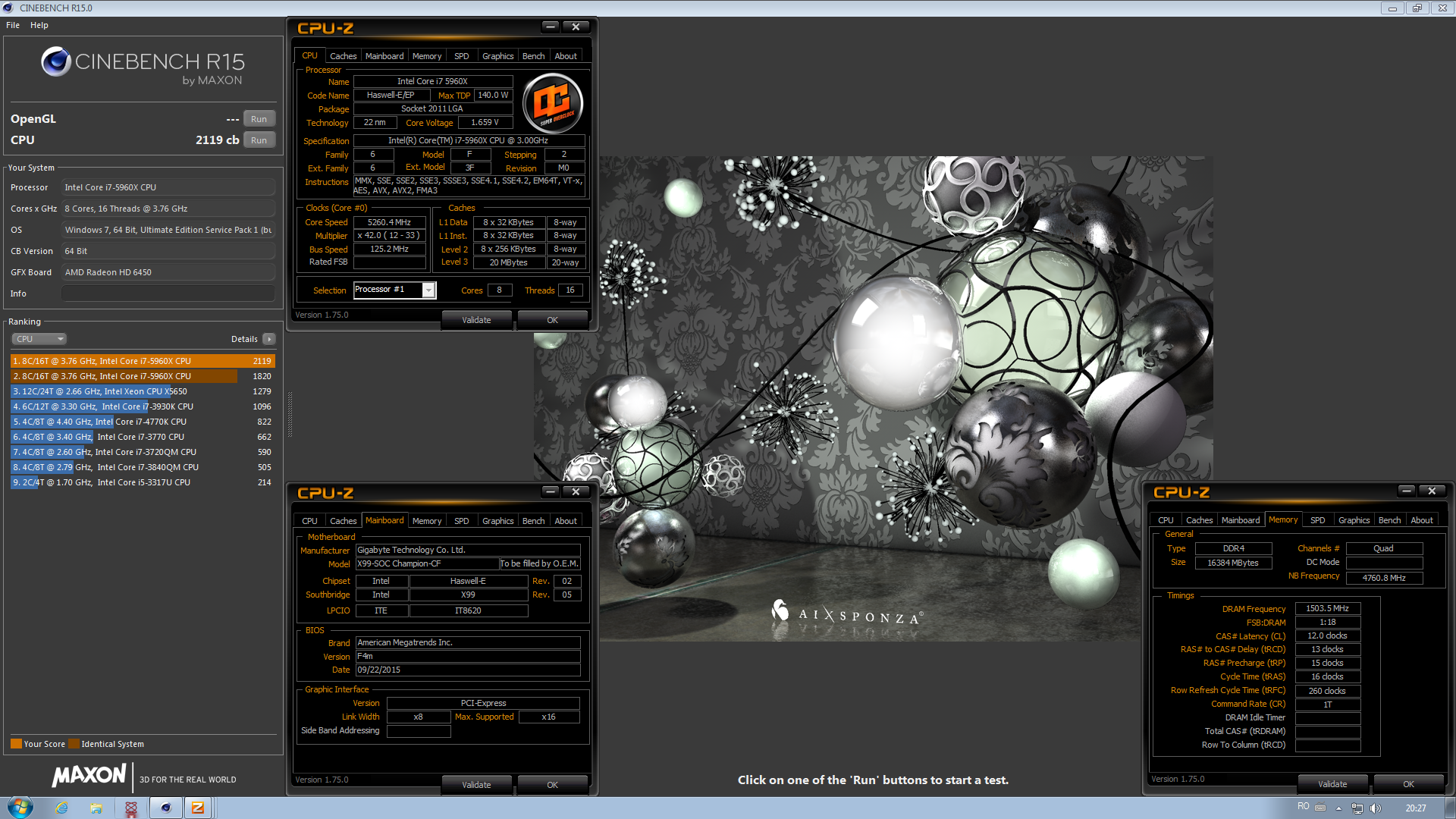Click the Maxon logo at bottom left
Viewport: 1456px width, 819px height.
tap(89, 775)
